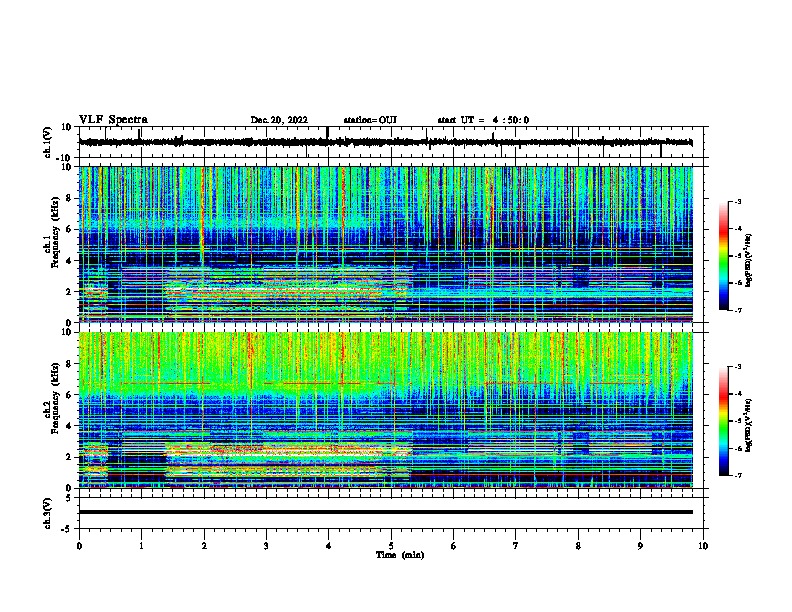Click the "0" tick on the time axis

coord(79,546)
